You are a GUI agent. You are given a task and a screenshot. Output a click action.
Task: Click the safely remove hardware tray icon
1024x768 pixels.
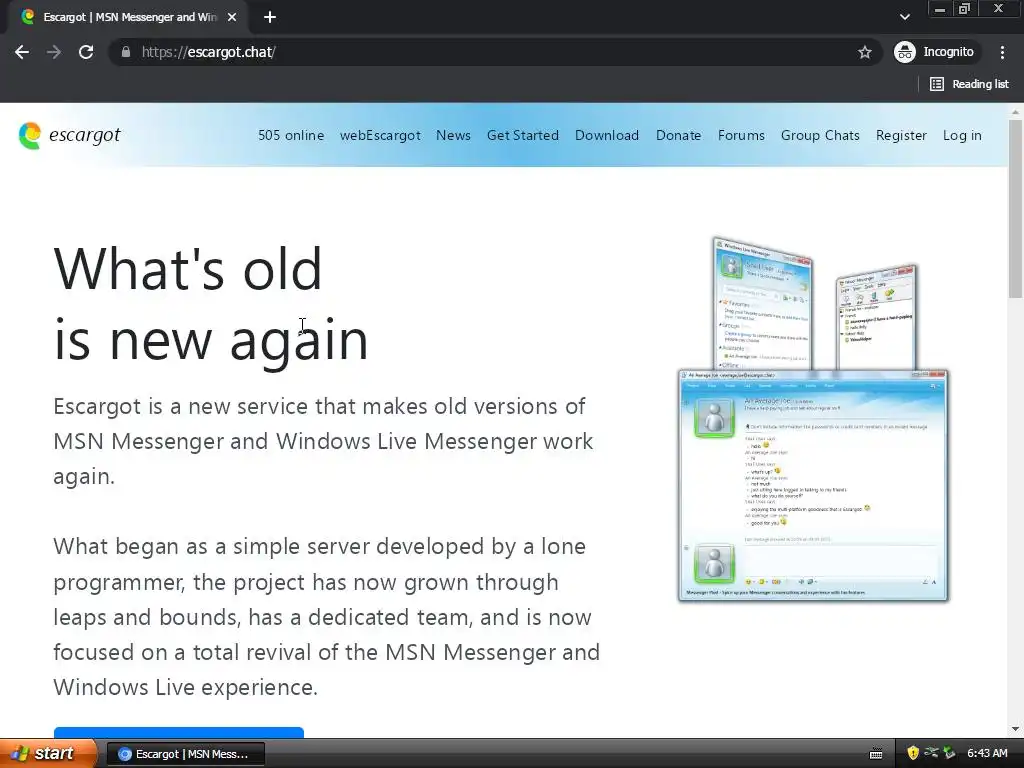pos(949,753)
